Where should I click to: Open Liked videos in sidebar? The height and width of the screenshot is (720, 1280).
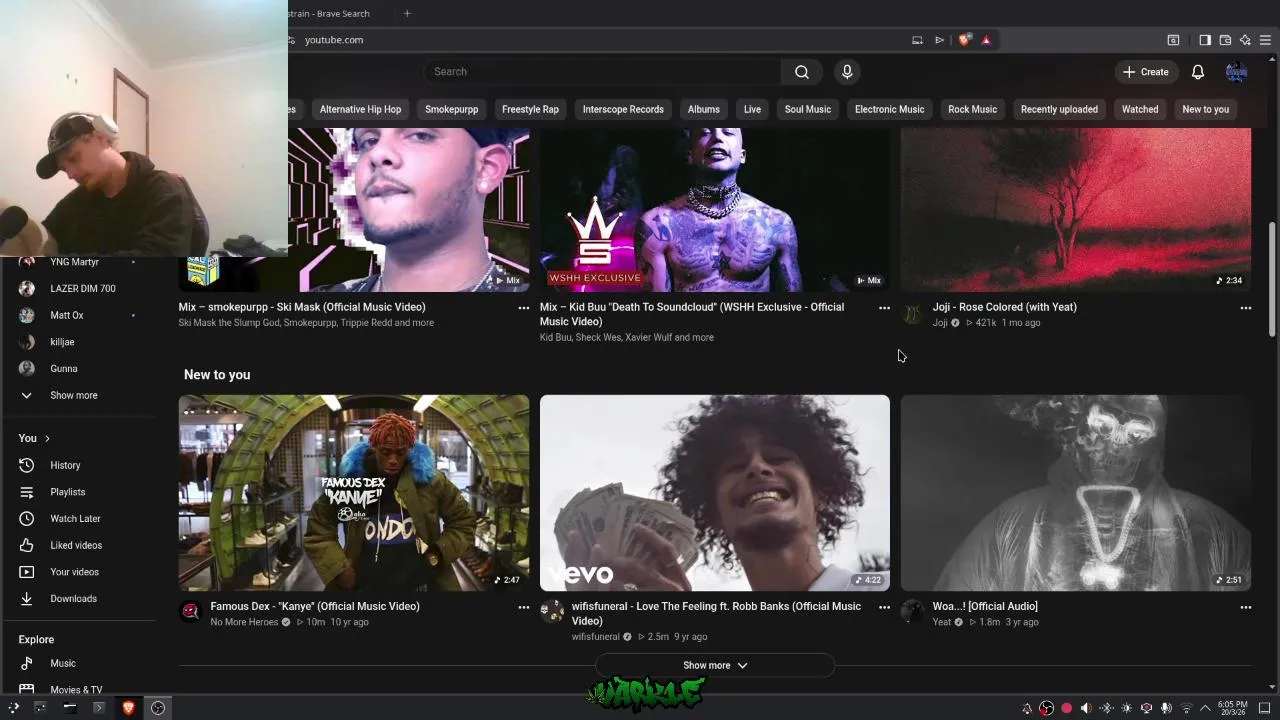[x=78, y=545]
